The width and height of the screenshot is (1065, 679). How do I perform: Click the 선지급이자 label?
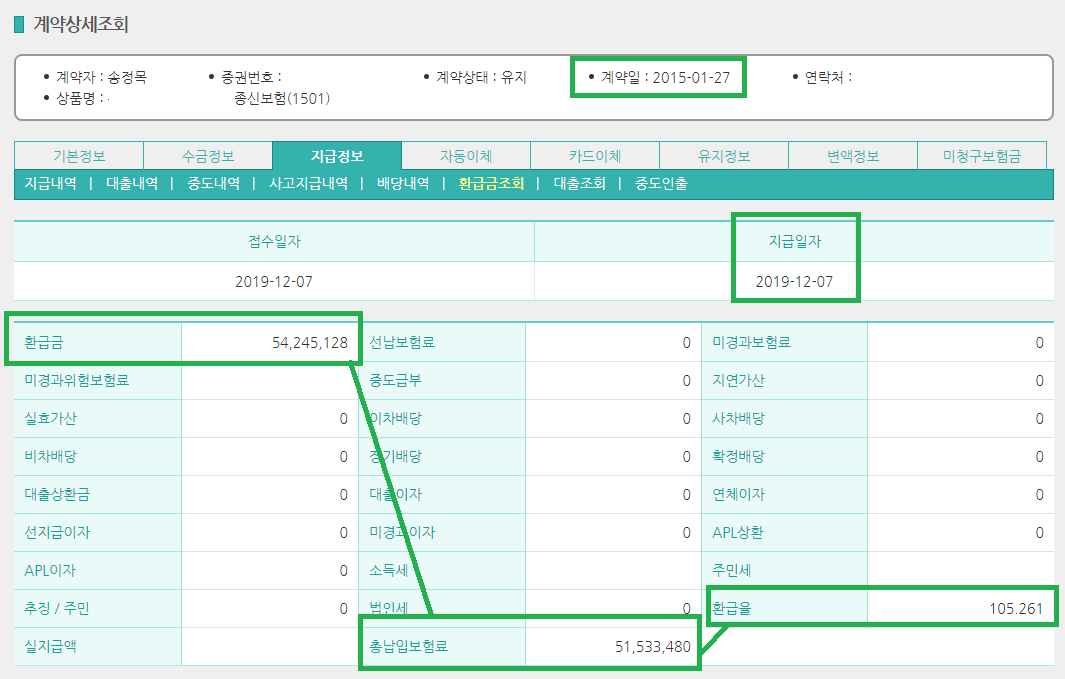click(57, 532)
